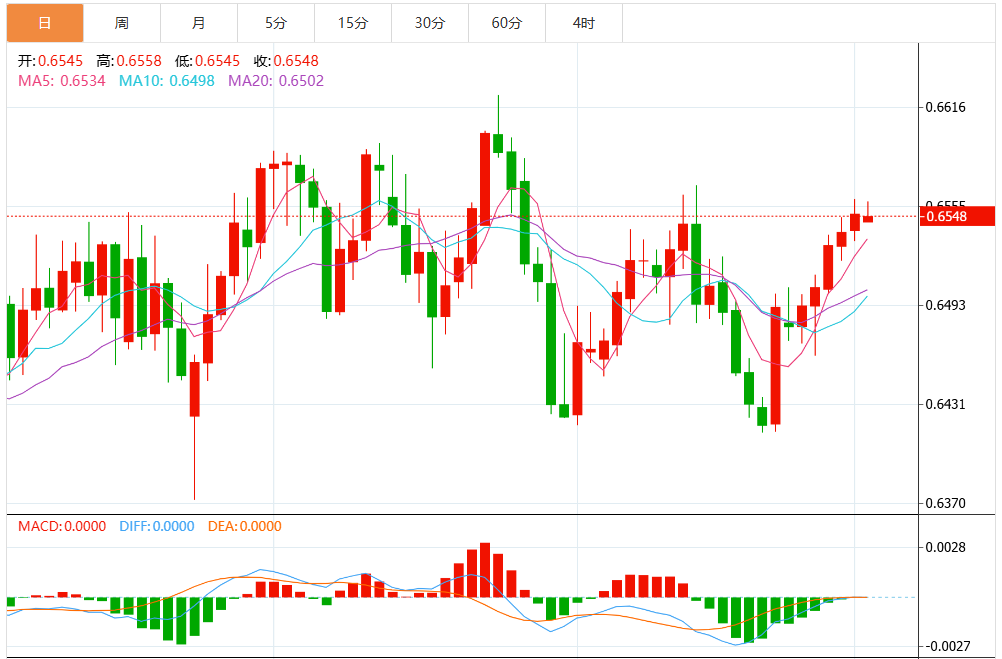Open the 30分 timeframe tab
The width and height of the screenshot is (1002, 659).
click(430, 23)
